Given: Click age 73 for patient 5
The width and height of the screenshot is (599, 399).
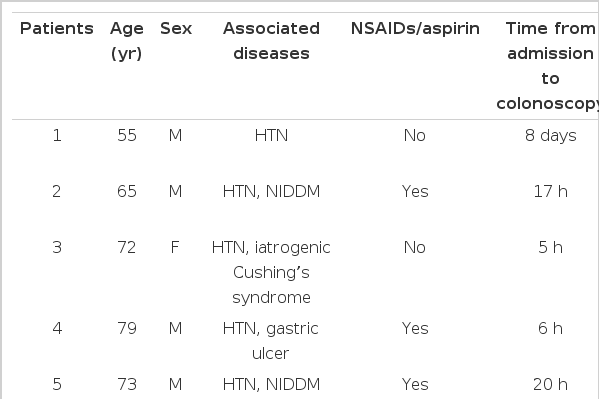Looking at the screenshot, I should point(127,384).
